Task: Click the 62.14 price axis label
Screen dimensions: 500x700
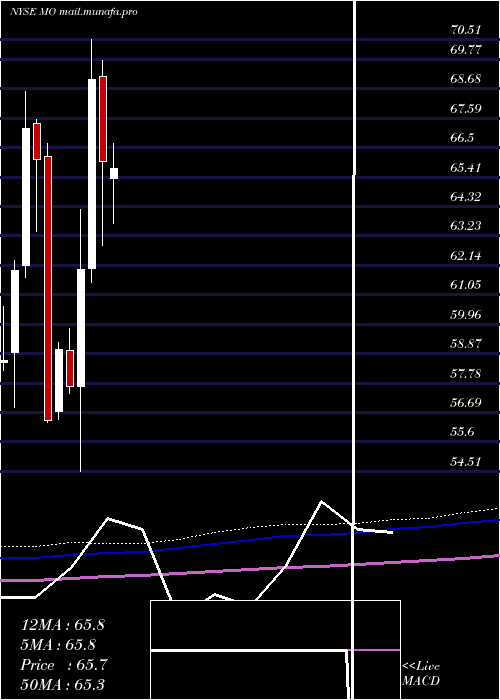Action: pos(466,256)
